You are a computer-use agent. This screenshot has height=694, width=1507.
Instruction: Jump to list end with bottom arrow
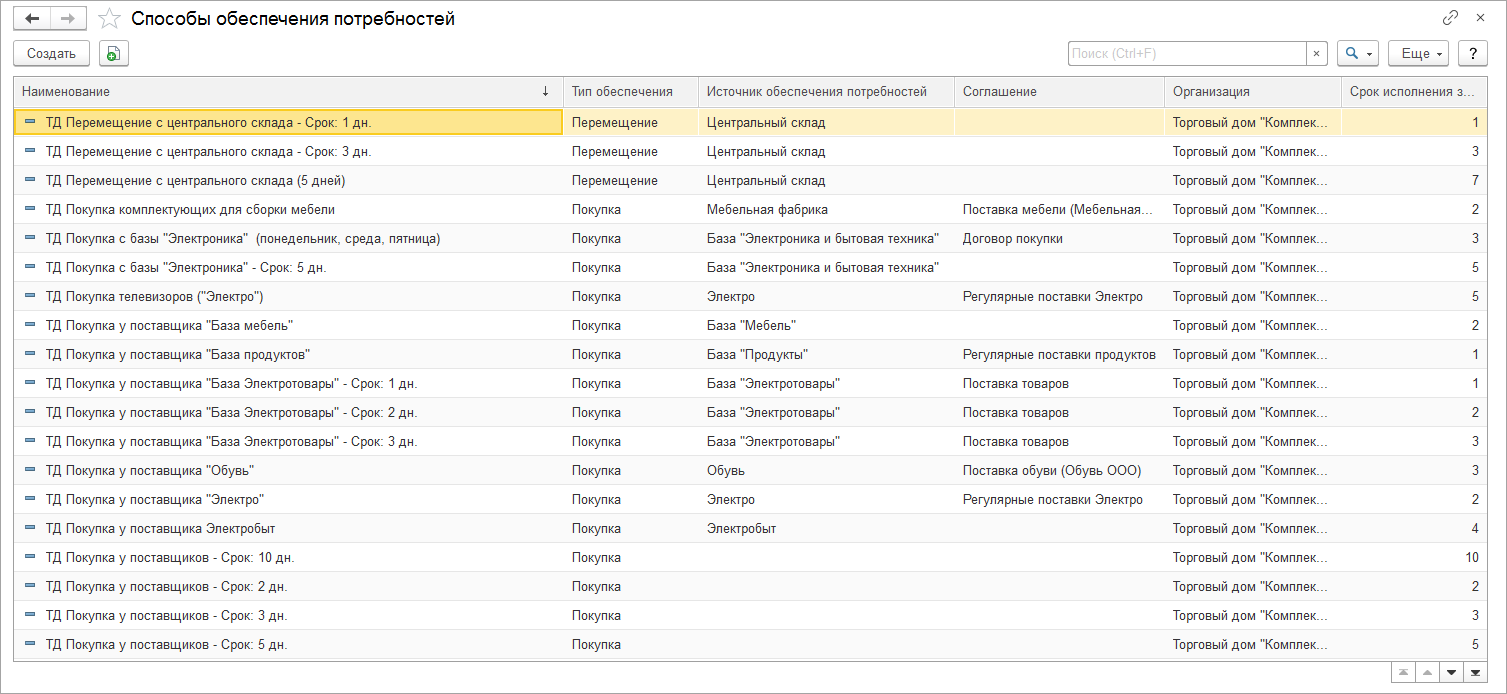tap(1475, 671)
